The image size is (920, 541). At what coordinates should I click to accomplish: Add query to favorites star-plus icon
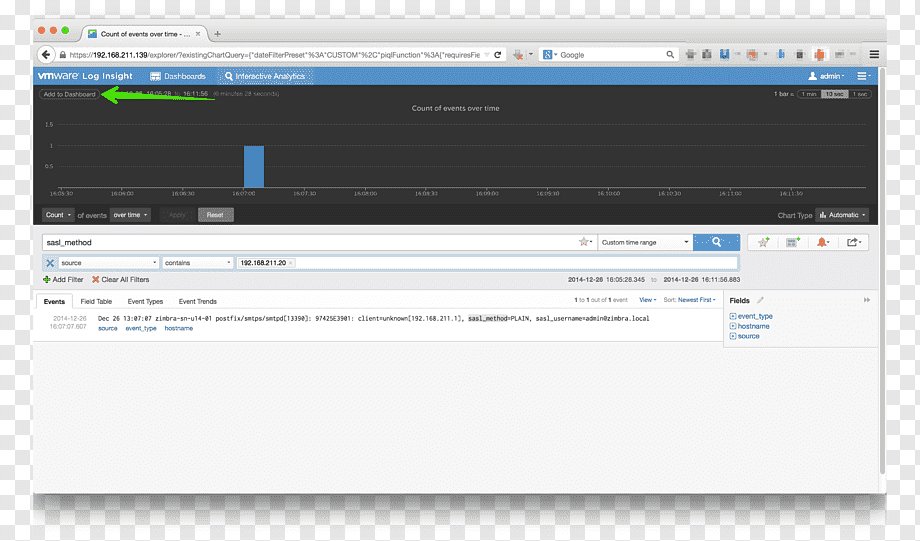(763, 242)
